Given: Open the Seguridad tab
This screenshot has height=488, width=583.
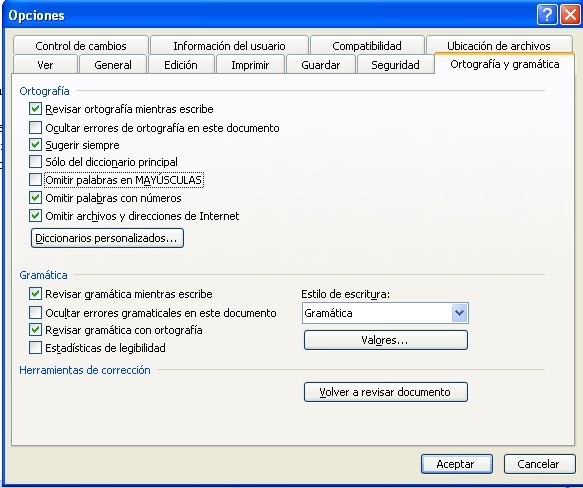Looking at the screenshot, I should [395, 64].
